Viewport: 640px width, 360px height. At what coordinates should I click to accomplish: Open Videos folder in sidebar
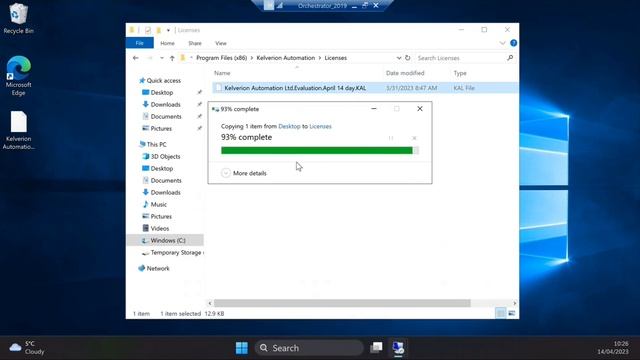click(x=160, y=229)
